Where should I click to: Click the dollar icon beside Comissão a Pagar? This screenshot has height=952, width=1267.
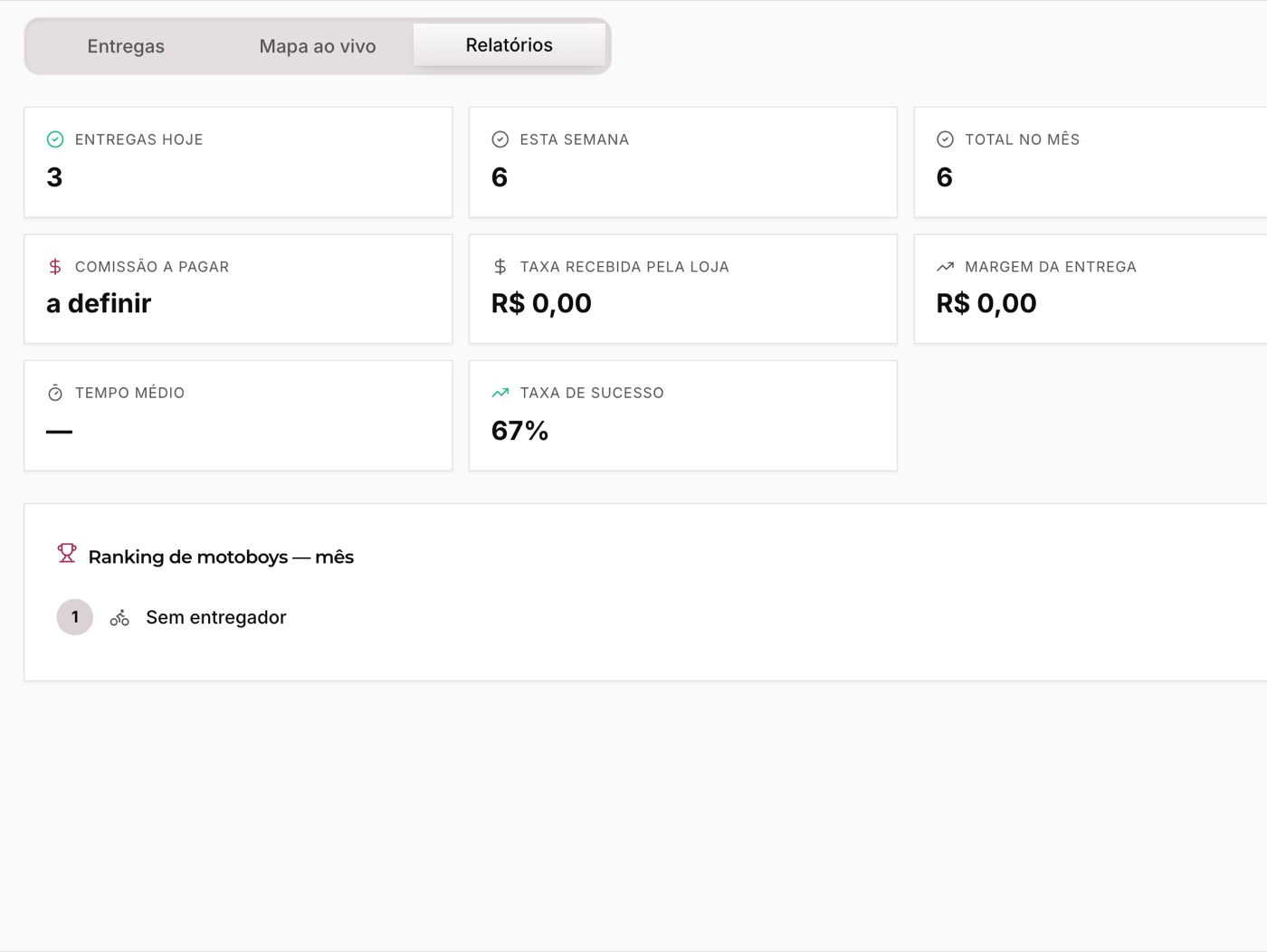click(x=55, y=267)
